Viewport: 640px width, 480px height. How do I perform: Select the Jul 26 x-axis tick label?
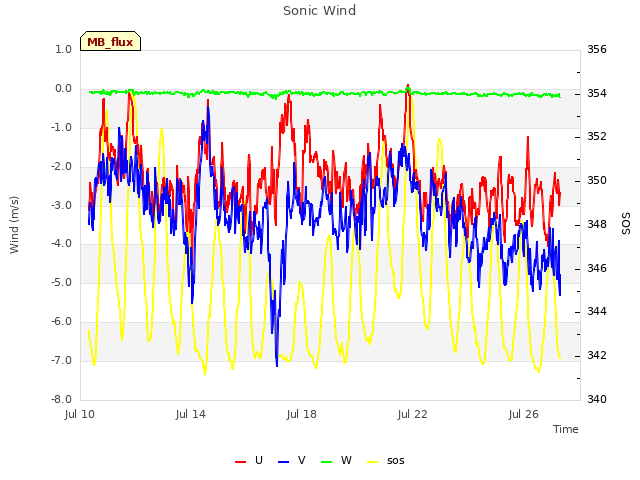point(524,414)
